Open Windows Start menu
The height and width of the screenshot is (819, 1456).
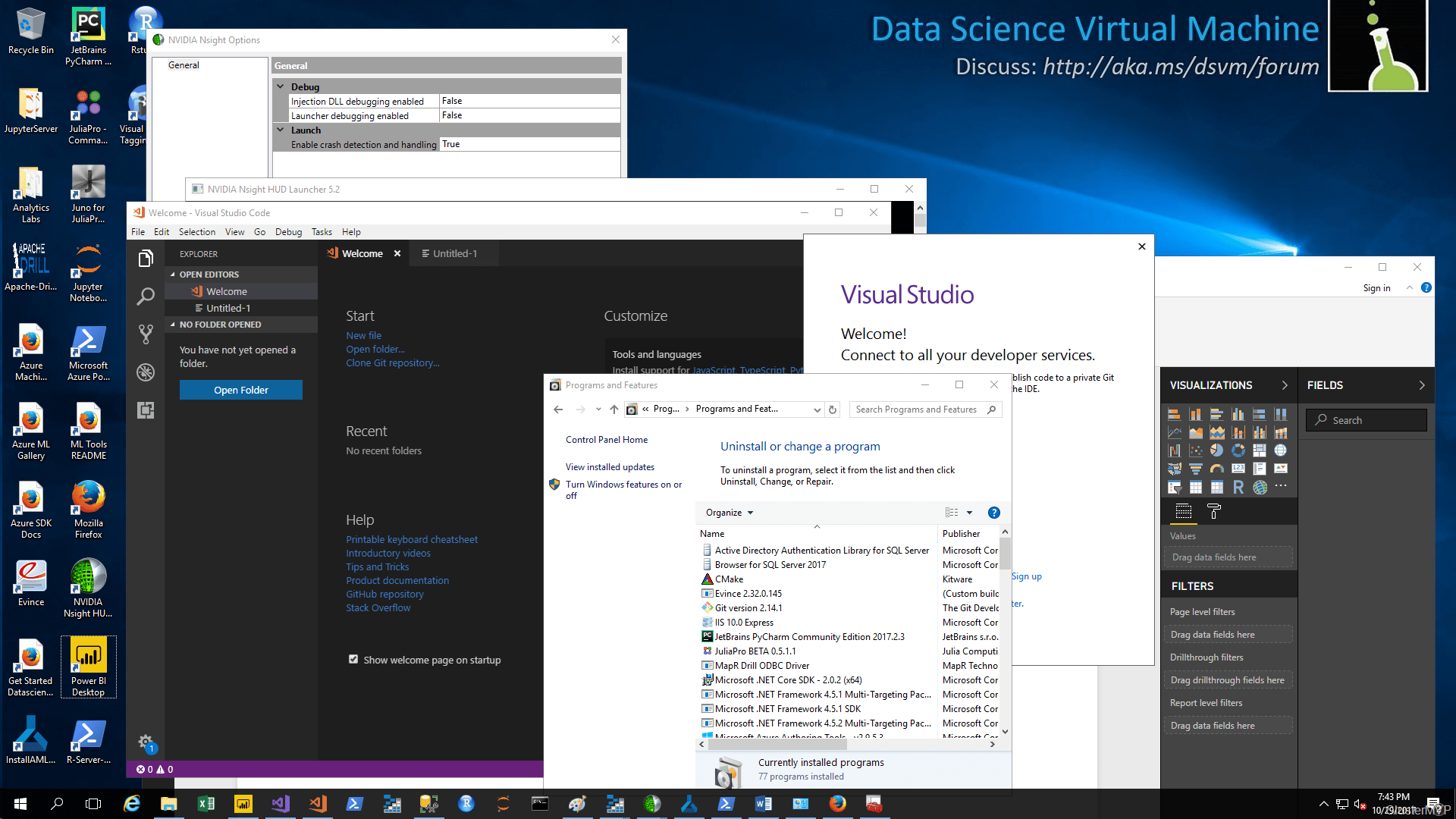click(x=20, y=804)
